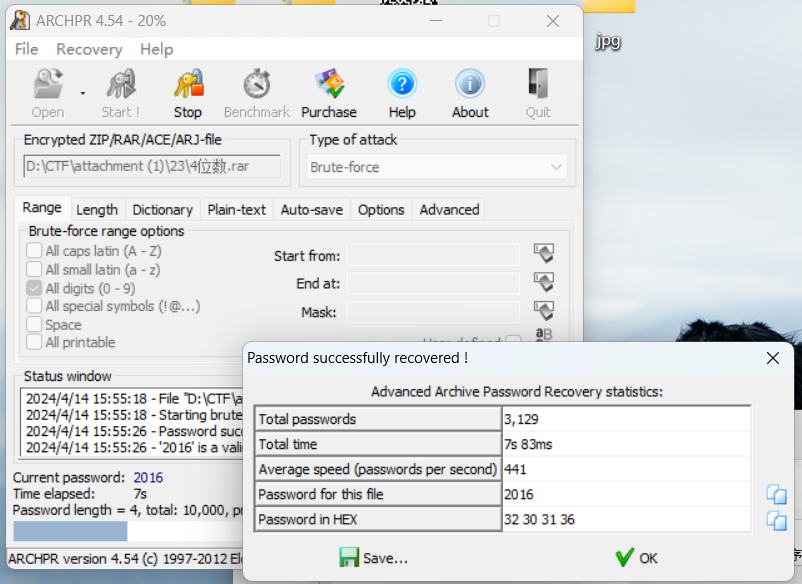The width and height of the screenshot is (802, 584).
Task: Click the ARCHPR version status bar text
Action: tap(125, 559)
